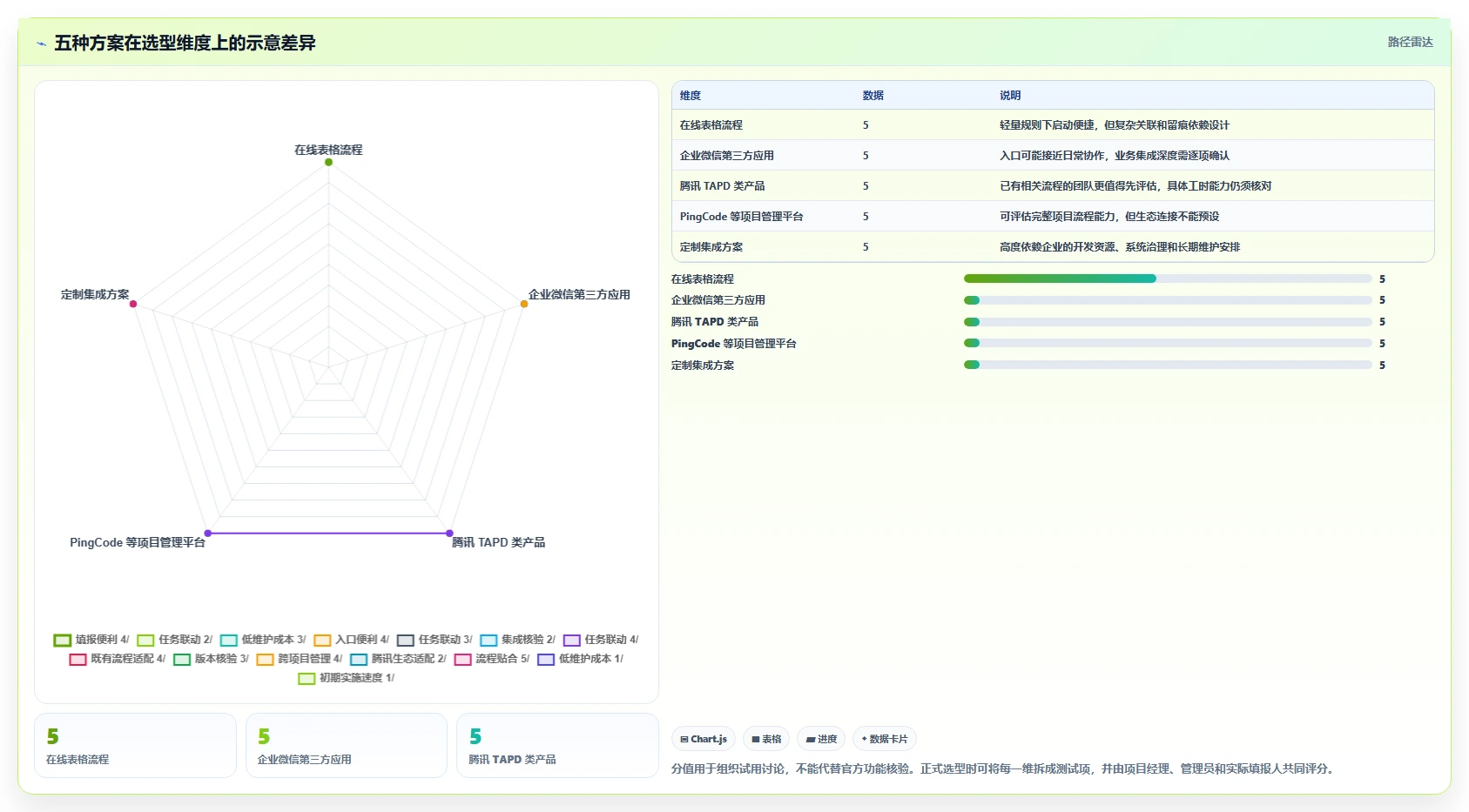Click the 表格 tag
Image resolution: width=1469 pixels, height=812 pixels.
[x=766, y=739]
